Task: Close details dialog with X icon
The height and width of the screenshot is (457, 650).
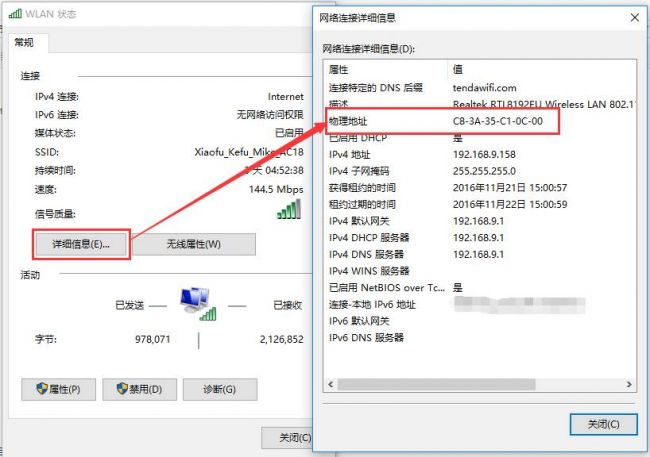Action: (x=635, y=17)
